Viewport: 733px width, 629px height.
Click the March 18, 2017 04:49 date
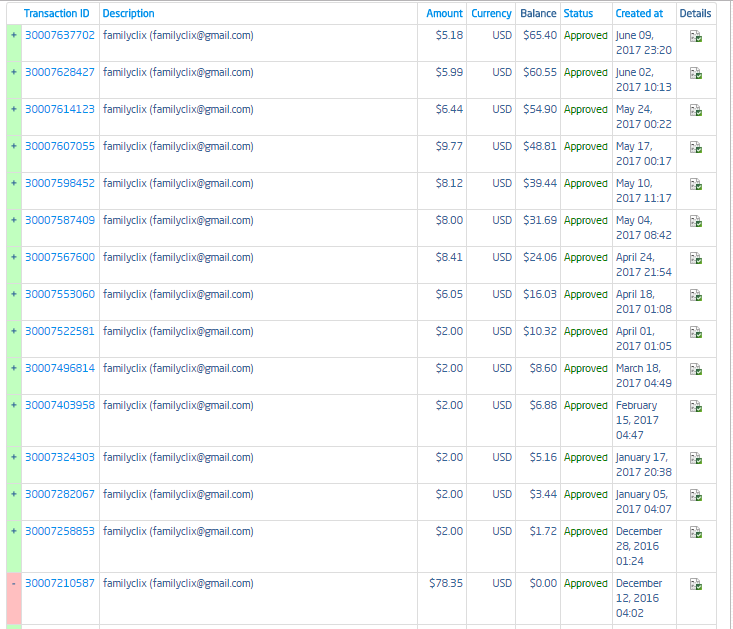644,376
